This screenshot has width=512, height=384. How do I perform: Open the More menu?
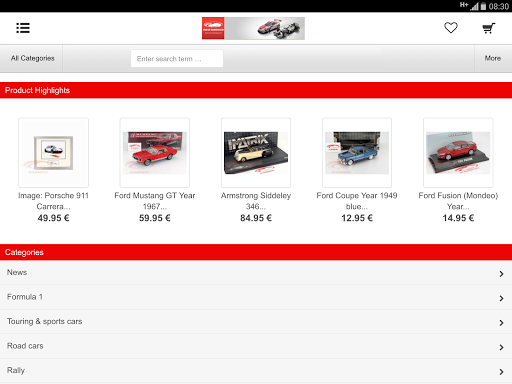493,58
